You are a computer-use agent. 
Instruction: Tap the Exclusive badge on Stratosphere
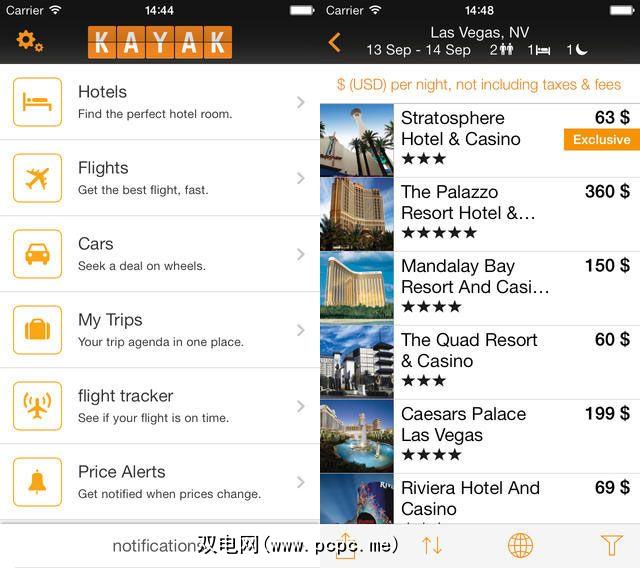pos(602,140)
